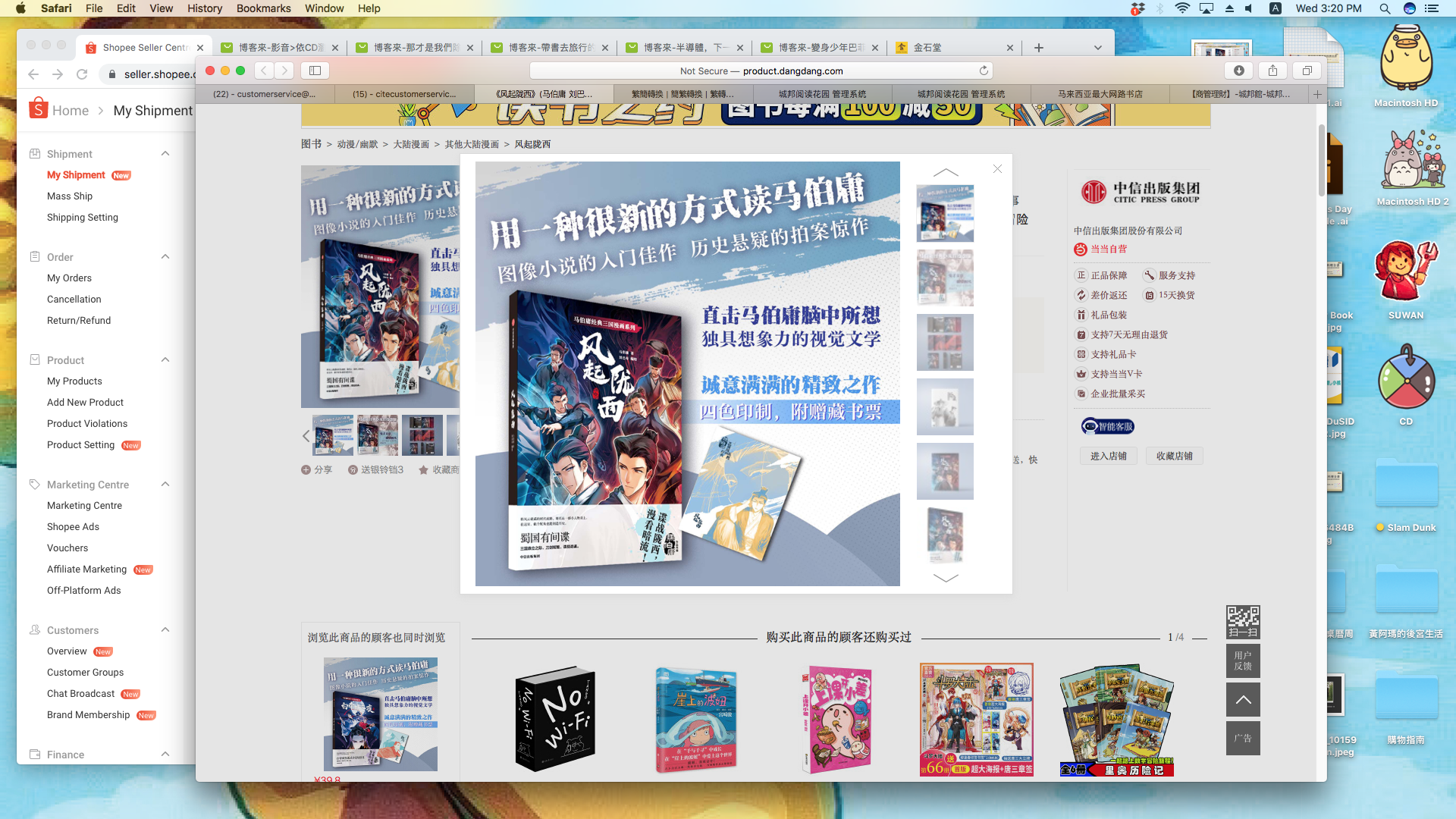Click Wi-Fi icon in menu bar

[x=1182, y=8]
